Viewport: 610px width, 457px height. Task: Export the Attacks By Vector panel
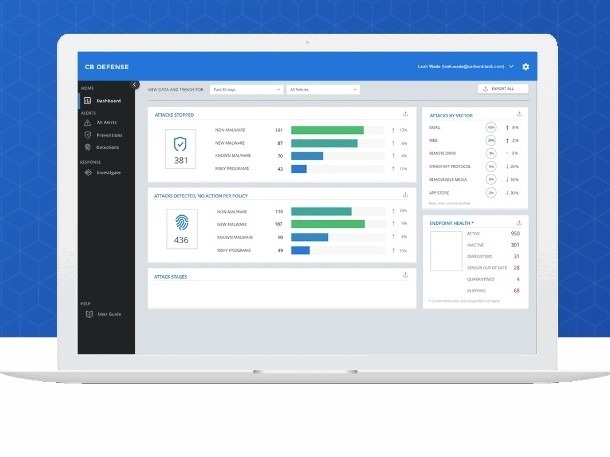pos(519,114)
